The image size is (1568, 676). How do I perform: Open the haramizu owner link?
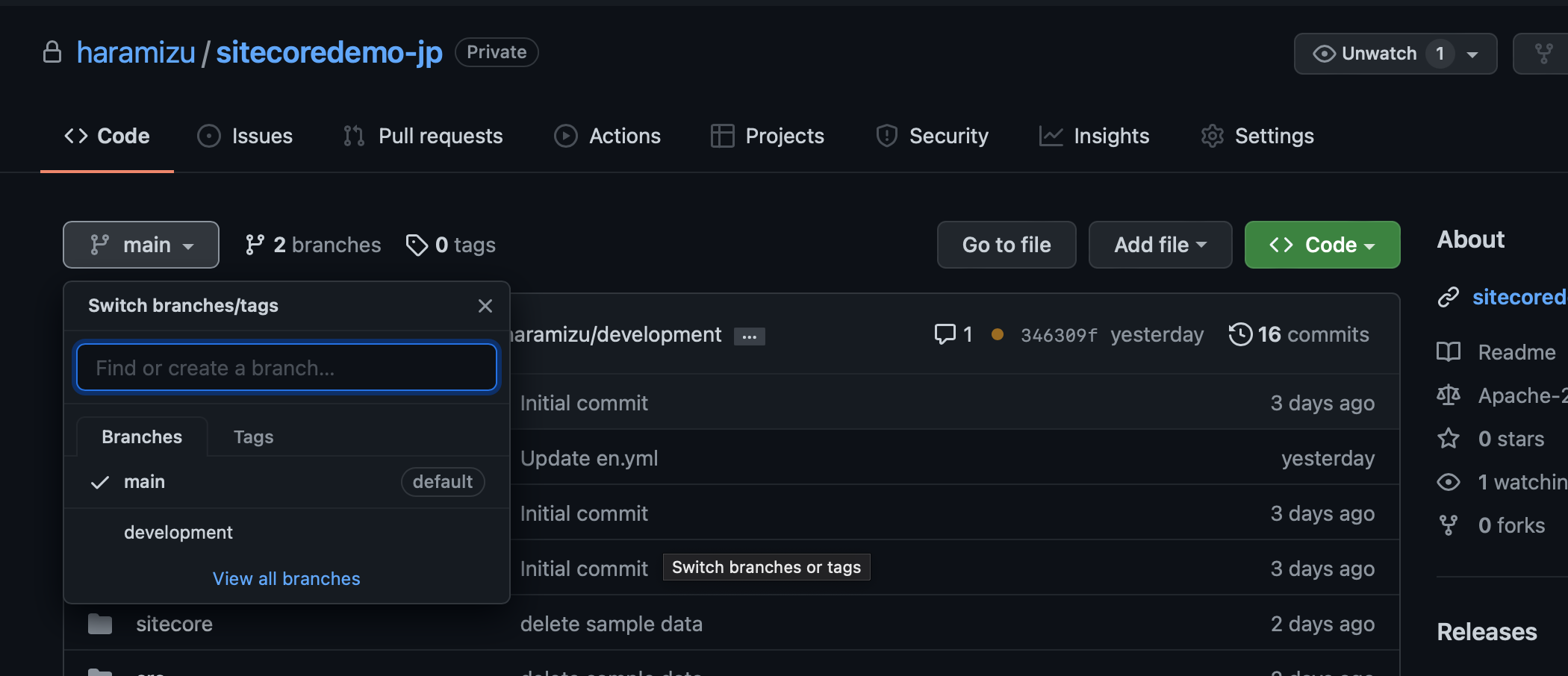[136, 52]
